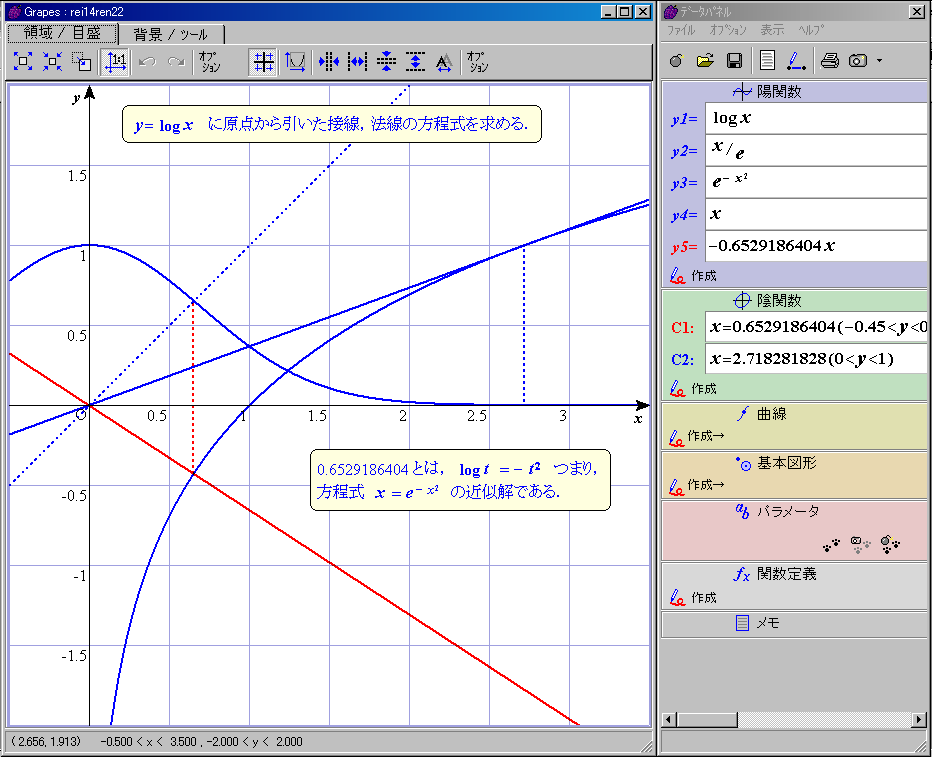Edit the y3 field containing e^-x²

pos(816,182)
